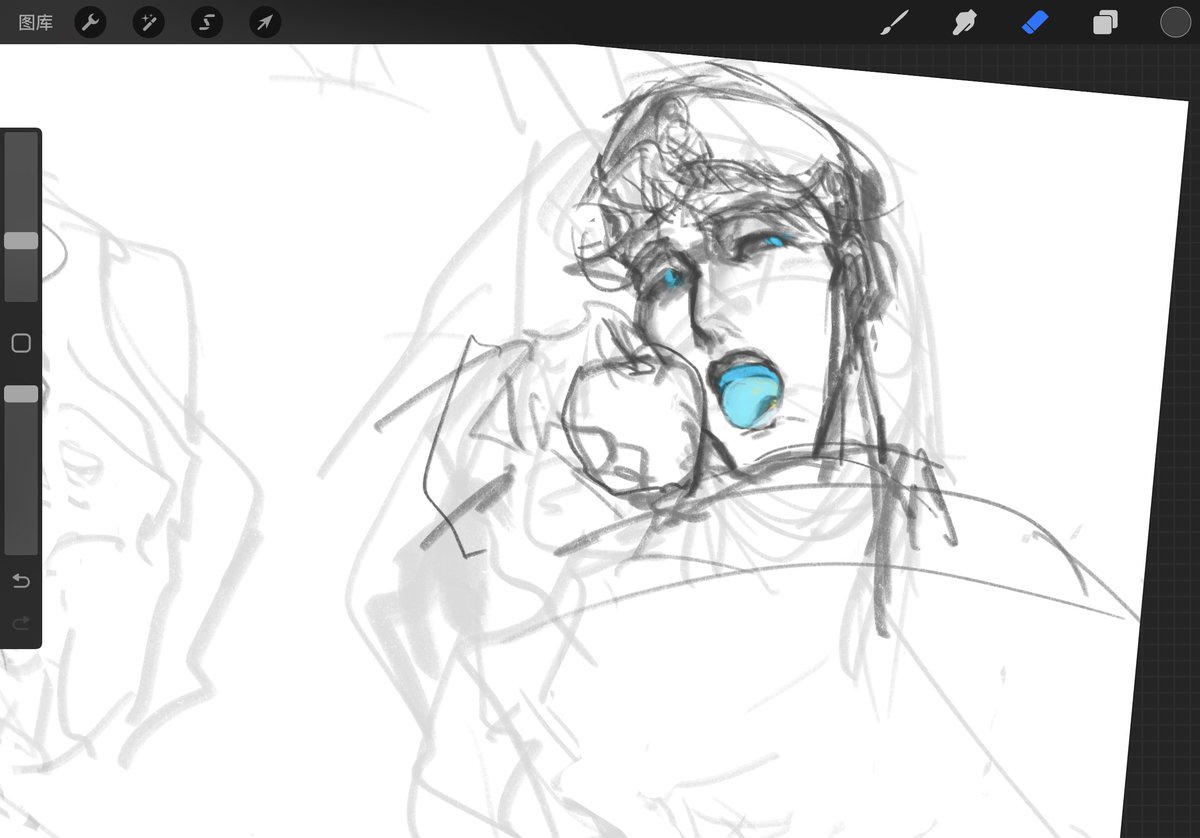The height and width of the screenshot is (838, 1200).
Task: Activate the Selection S-ribbon tool
Action: pos(207,22)
